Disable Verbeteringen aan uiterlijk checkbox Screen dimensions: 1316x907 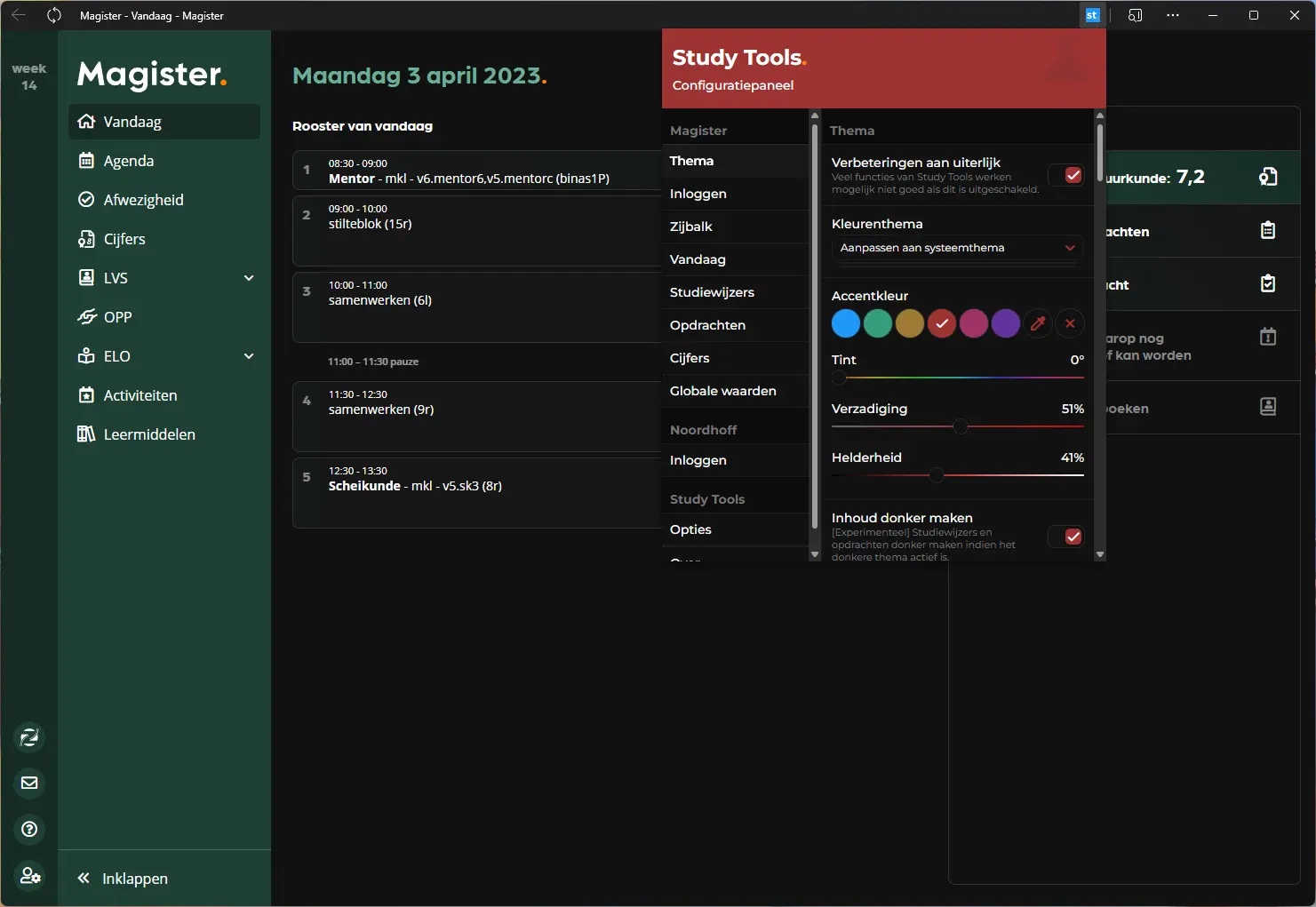[1073, 175]
